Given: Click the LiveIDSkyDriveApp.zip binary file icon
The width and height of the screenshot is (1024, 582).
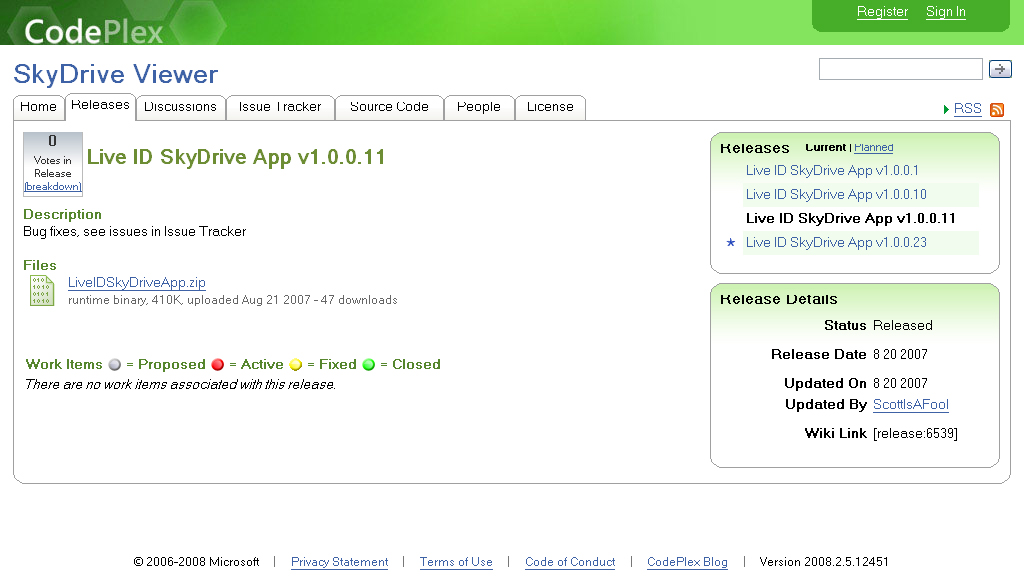Looking at the screenshot, I should (42, 291).
